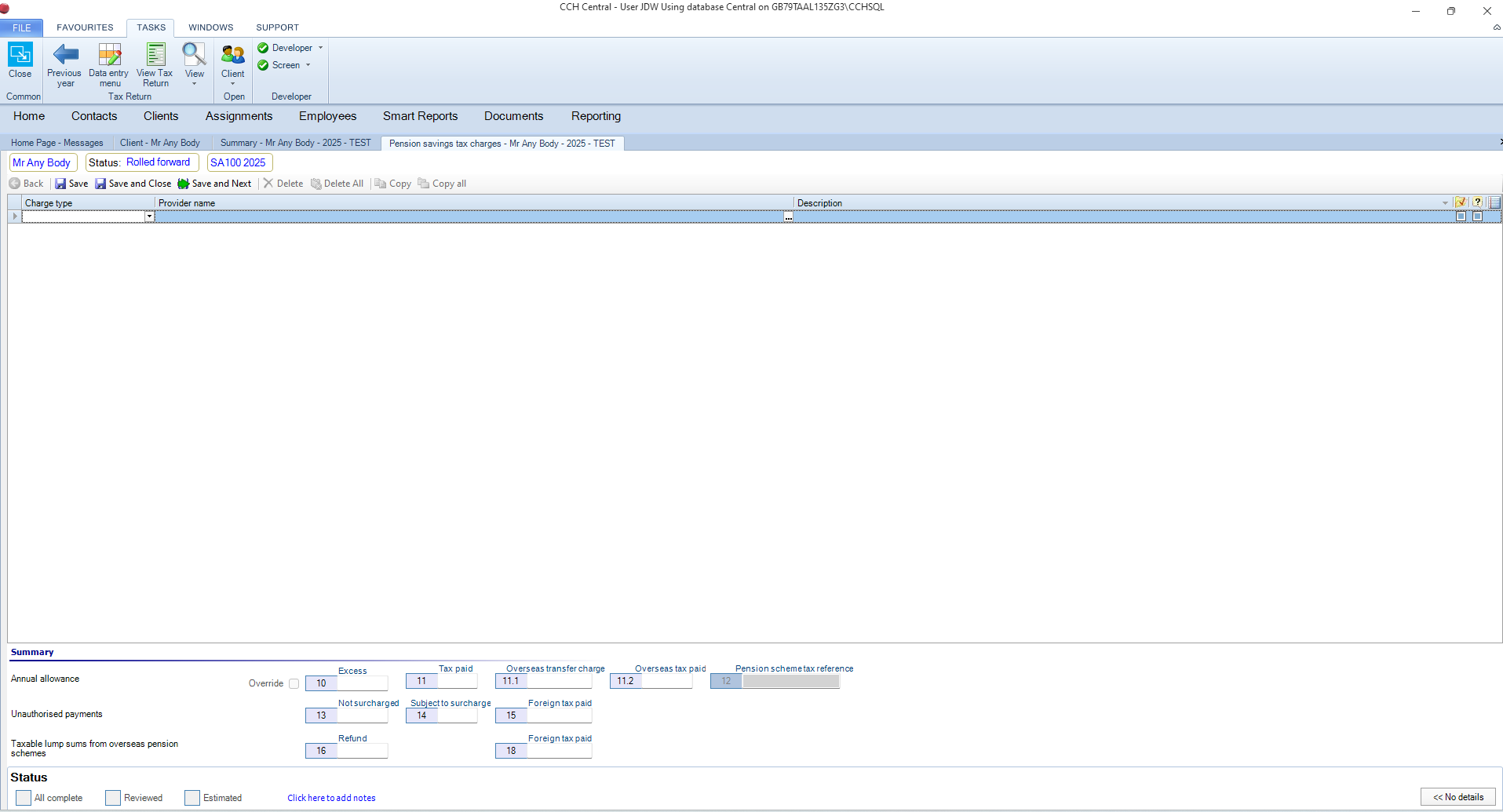Expand the Screen ribbon dropdown
This screenshot has height=812, width=1503.
(308, 65)
